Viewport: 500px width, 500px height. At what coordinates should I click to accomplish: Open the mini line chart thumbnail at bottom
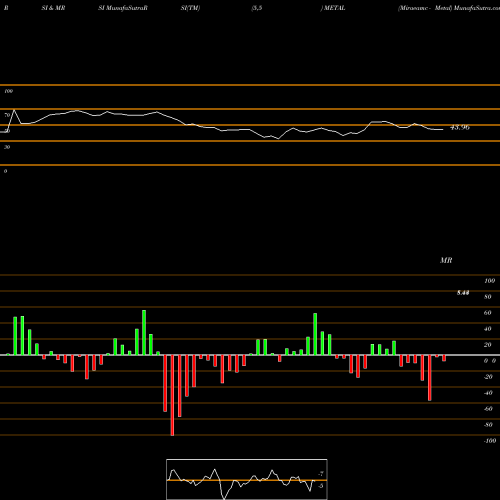247,479
